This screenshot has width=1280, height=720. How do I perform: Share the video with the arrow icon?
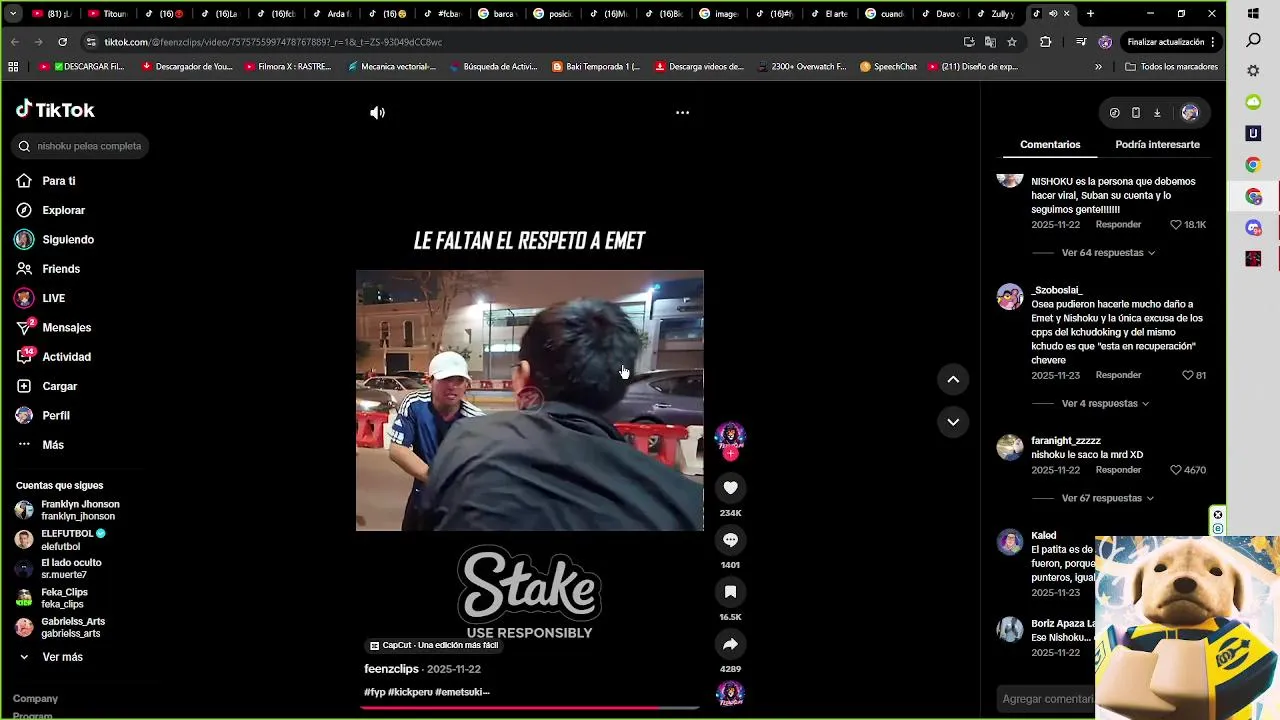tap(730, 644)
